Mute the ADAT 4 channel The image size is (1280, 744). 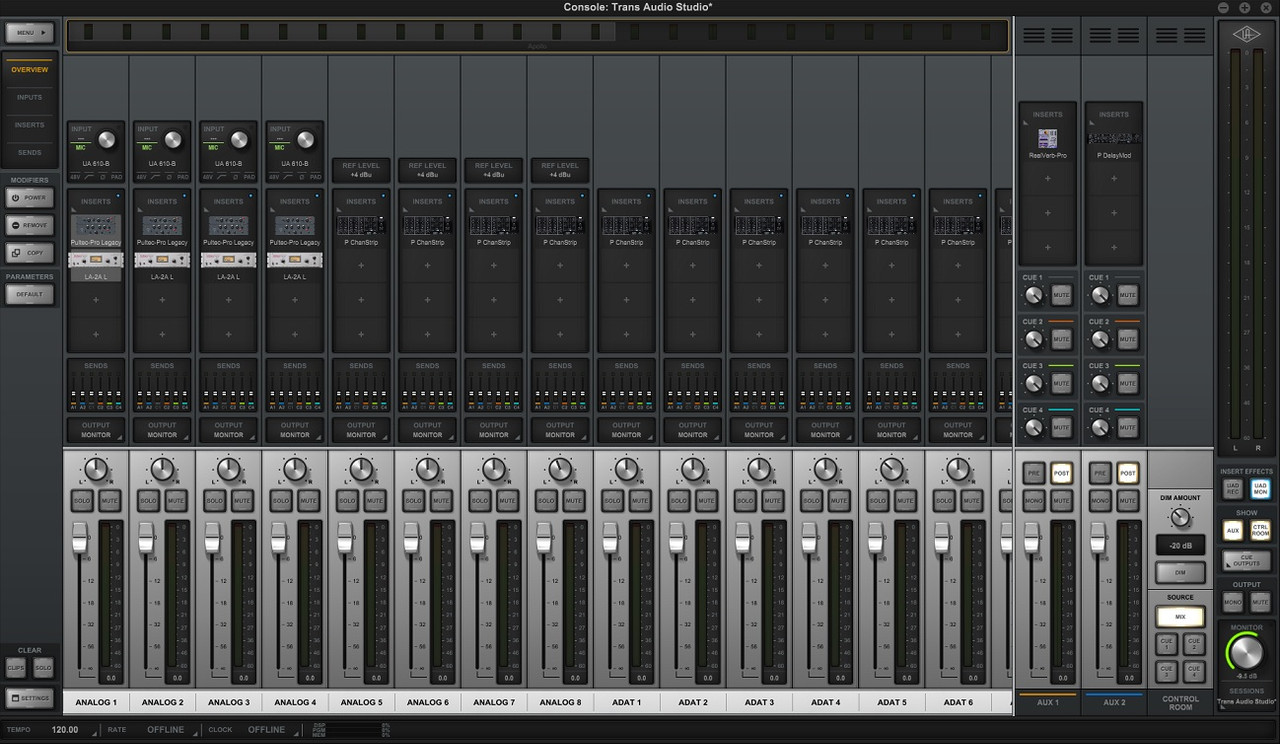click(x=839, y=500)
